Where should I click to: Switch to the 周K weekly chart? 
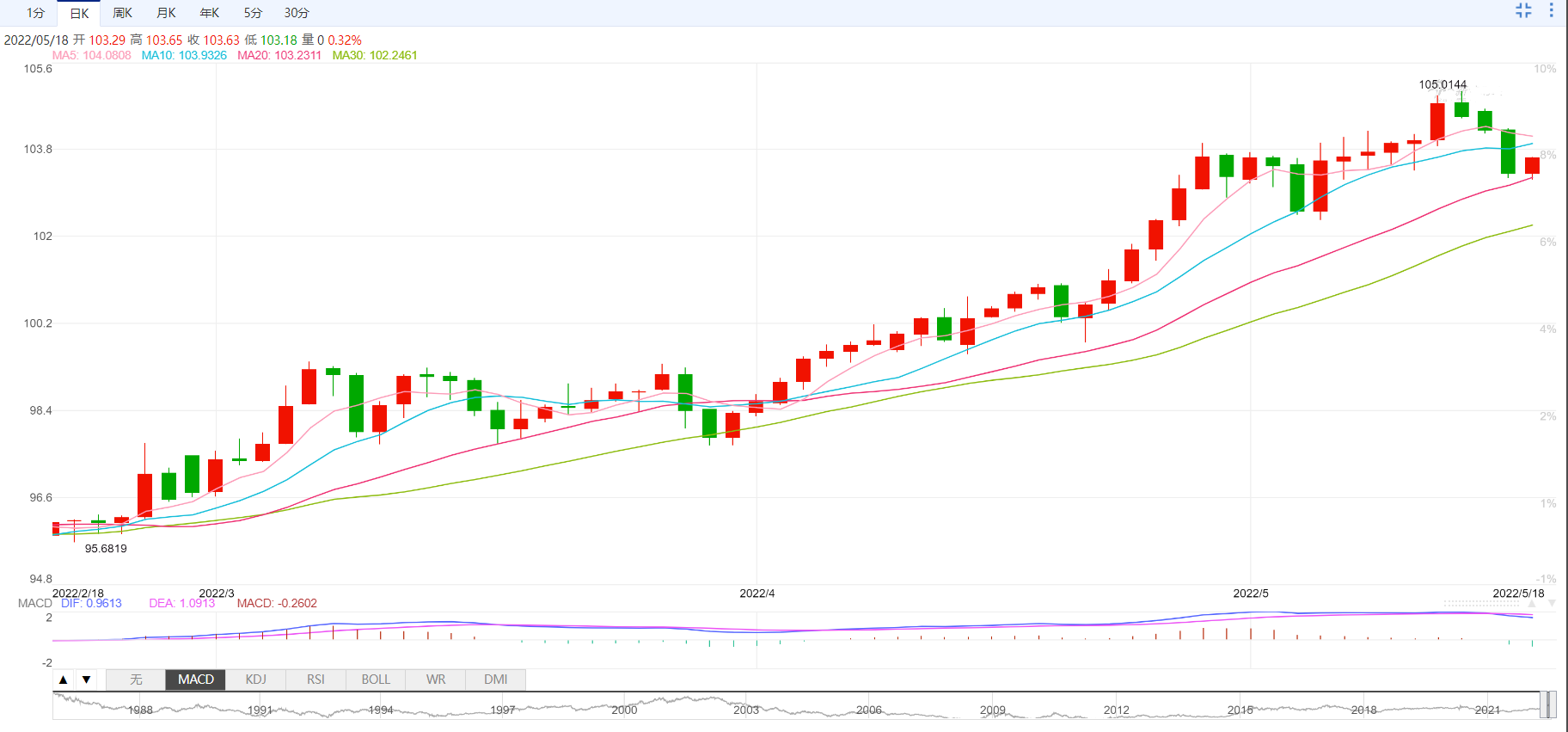pos(123,13)
